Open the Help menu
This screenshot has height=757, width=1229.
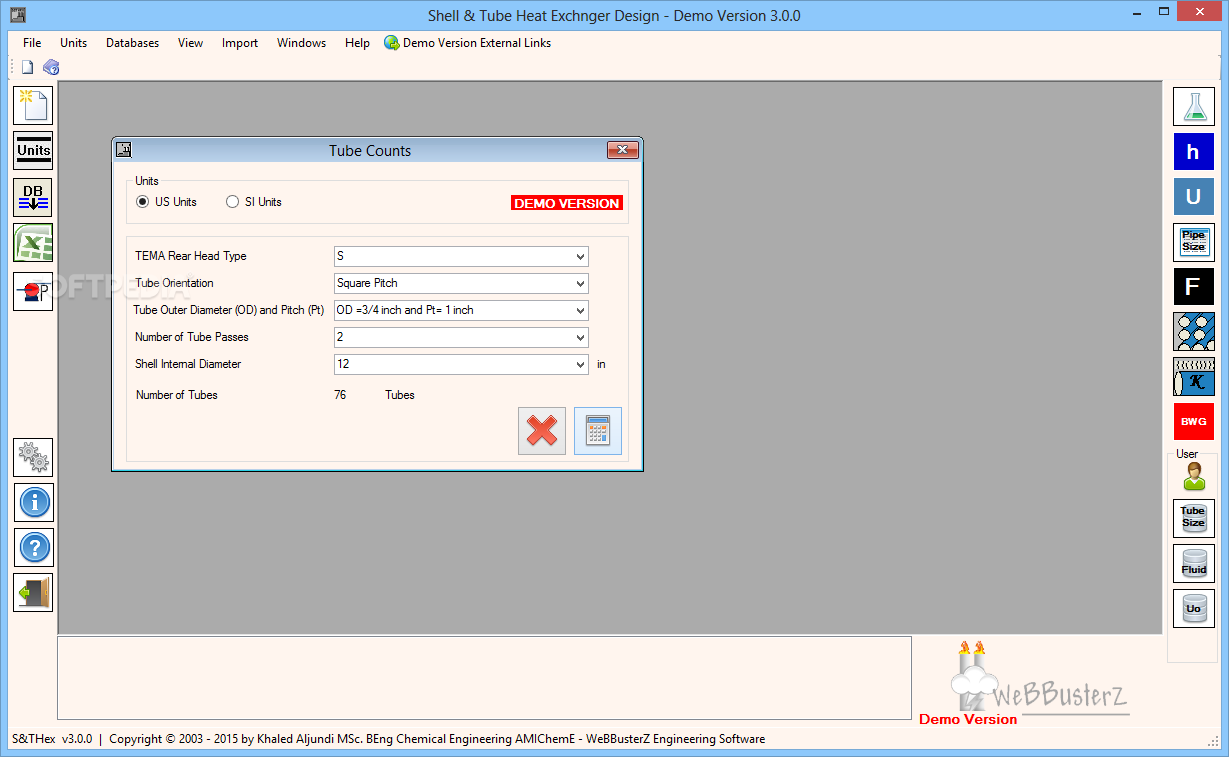click(x=357, y=43)
